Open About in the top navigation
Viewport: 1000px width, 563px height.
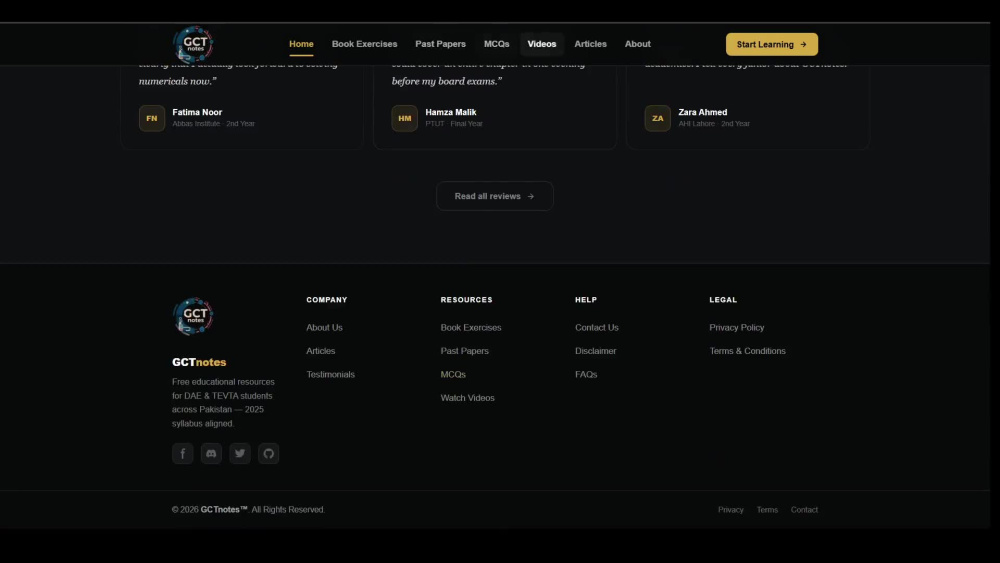(637, 44)
